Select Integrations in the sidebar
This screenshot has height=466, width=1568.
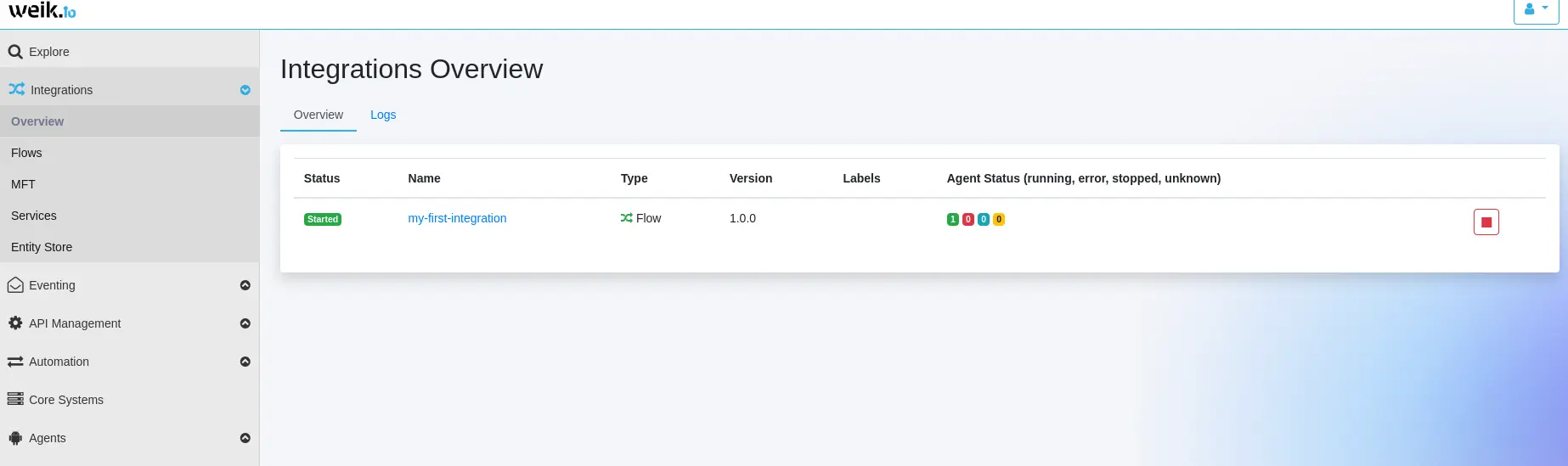(x=61, y=90)
